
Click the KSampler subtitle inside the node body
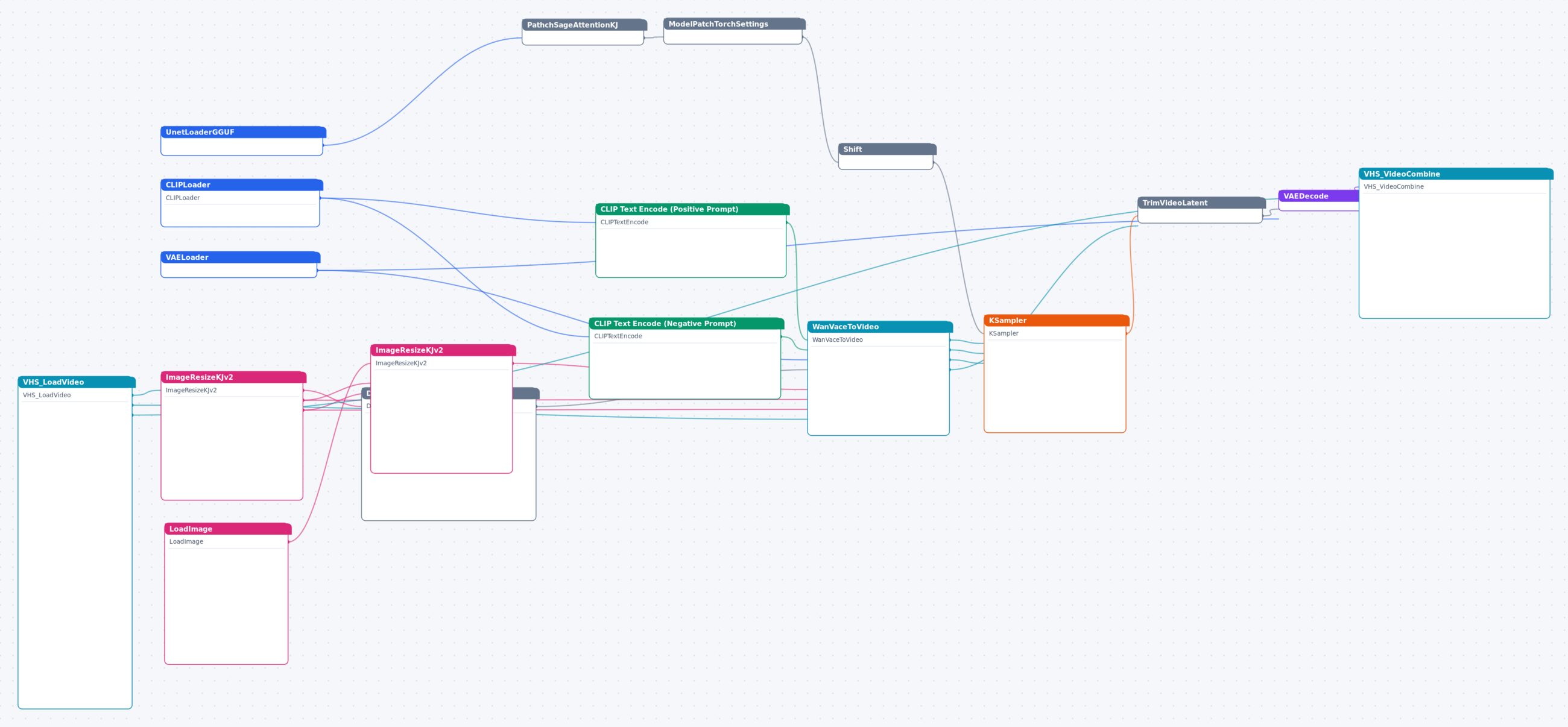(x=1003, y=333)
